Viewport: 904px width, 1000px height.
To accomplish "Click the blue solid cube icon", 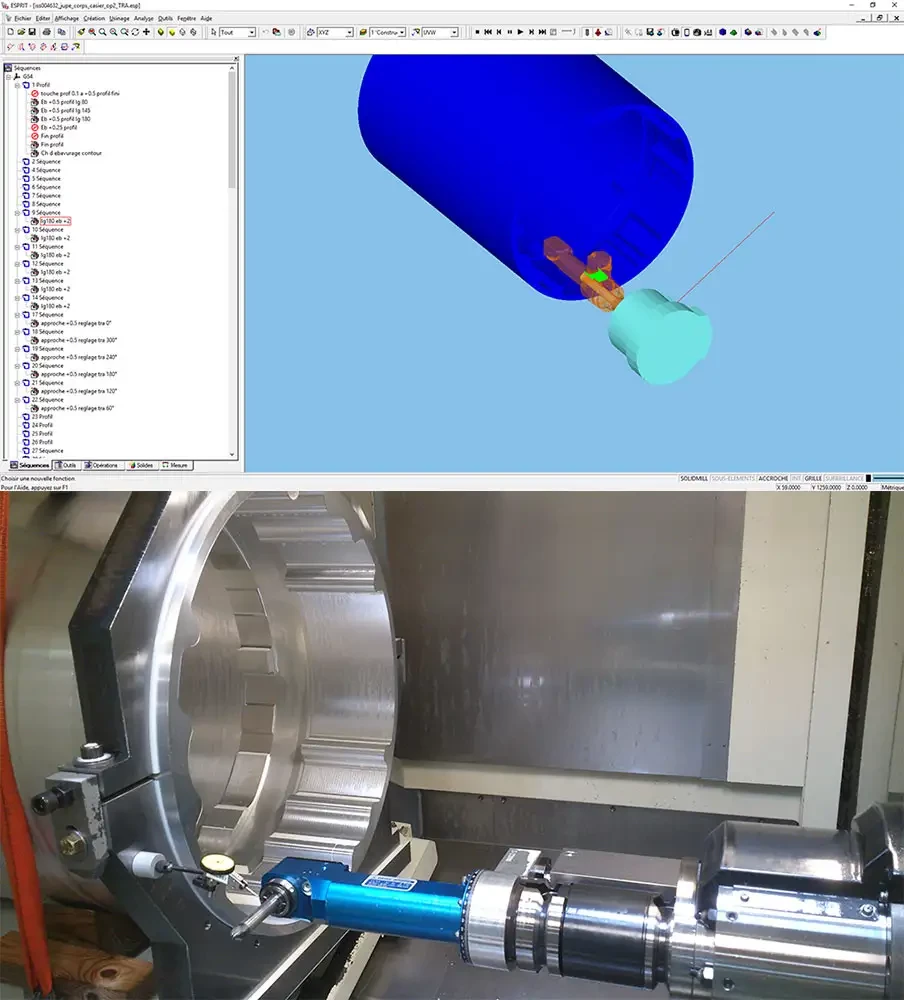I will [722, 32].
